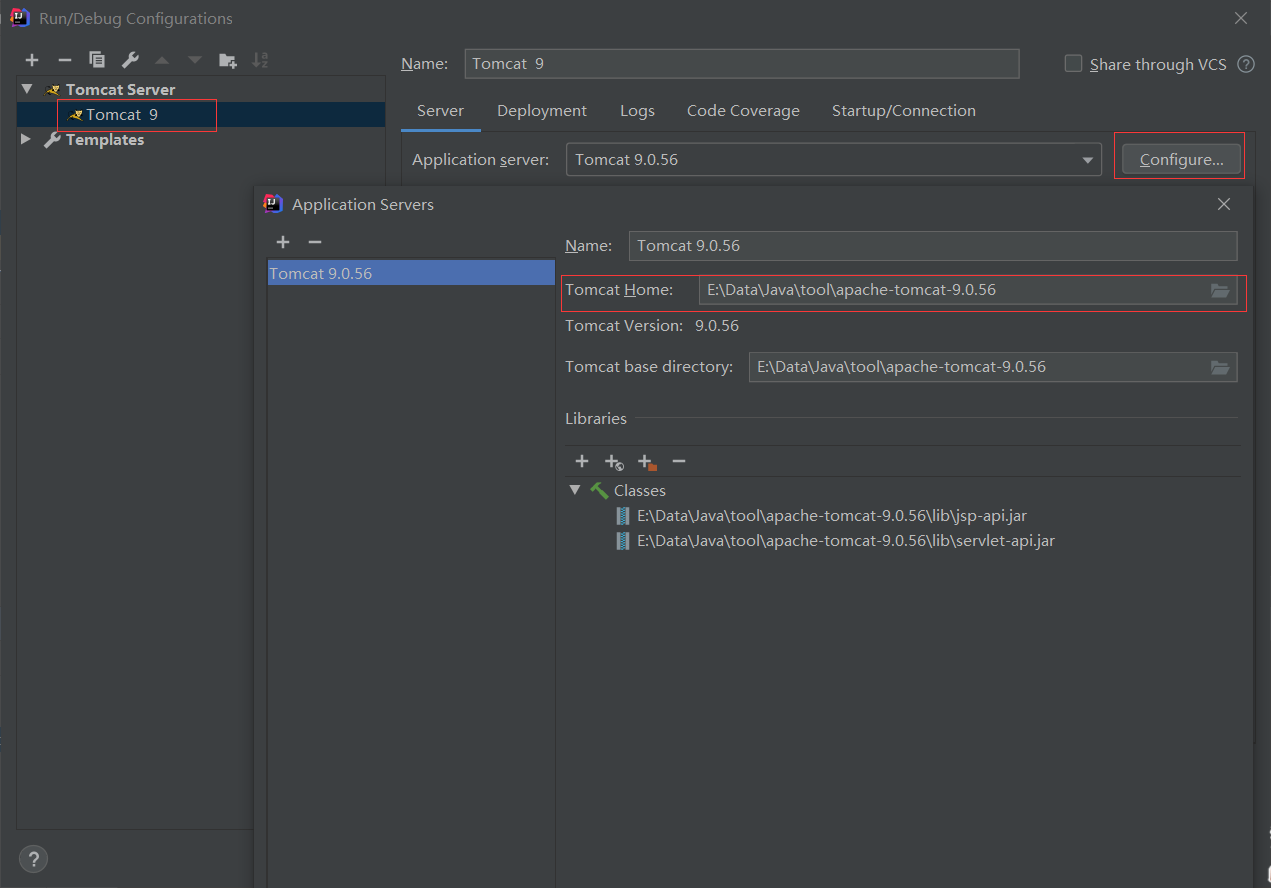Collapse the Classes library node
1271x888 pixels.
click(575, 490)
